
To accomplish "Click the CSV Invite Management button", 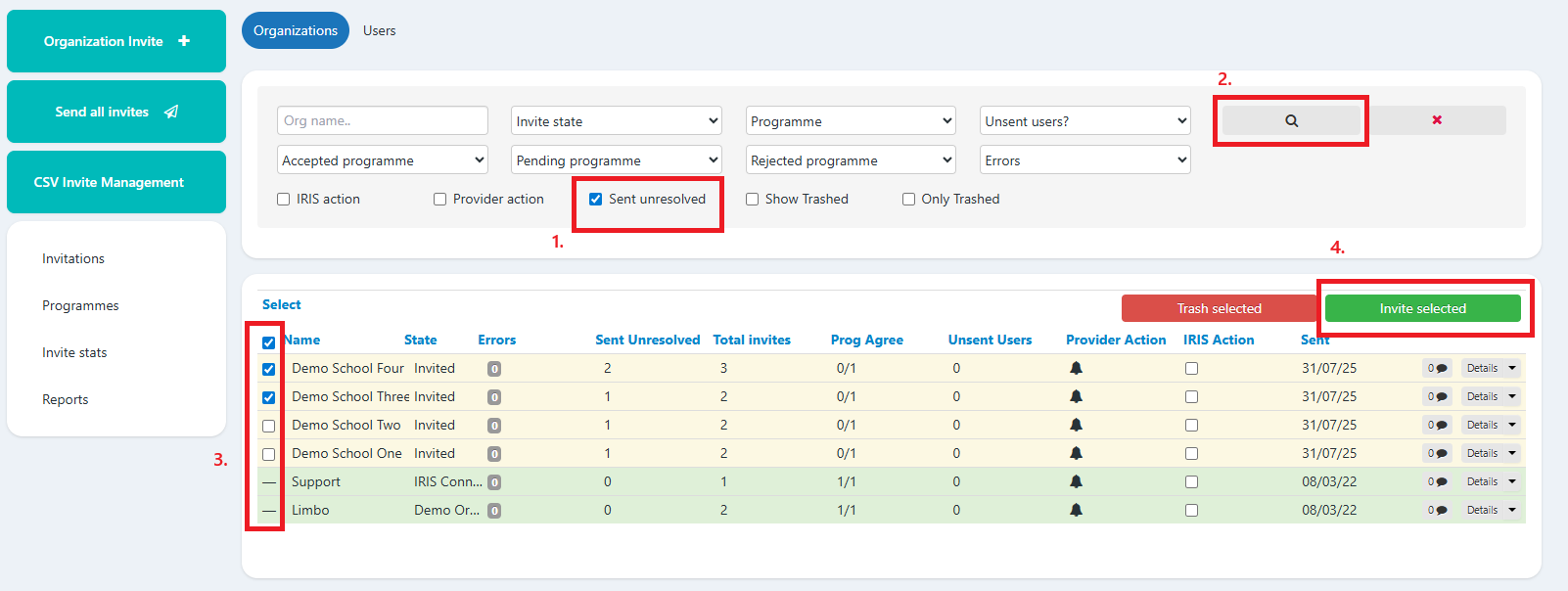I will pyautogui.click(x=116, y=182).
